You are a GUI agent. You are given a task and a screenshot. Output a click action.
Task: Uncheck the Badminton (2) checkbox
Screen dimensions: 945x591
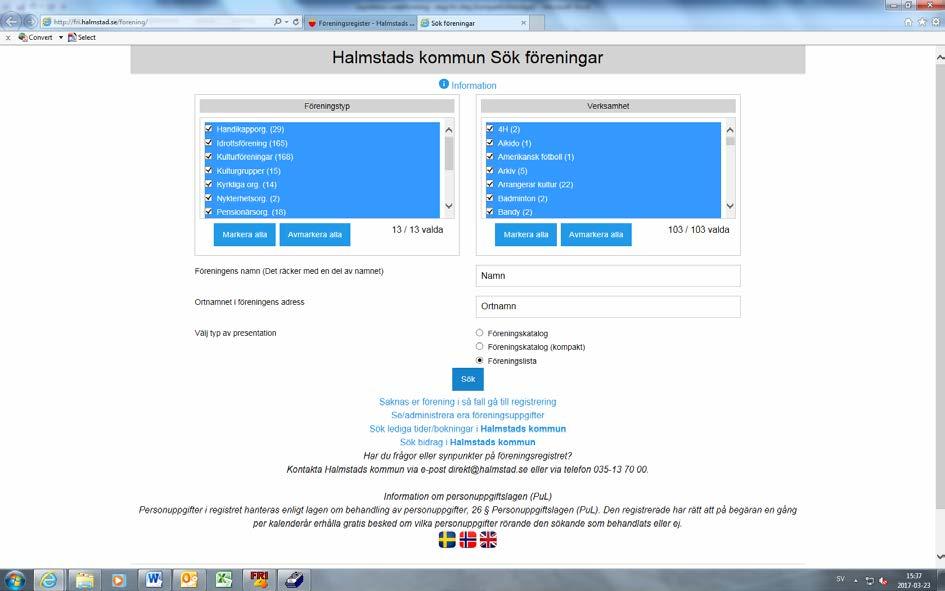point(490,198)
